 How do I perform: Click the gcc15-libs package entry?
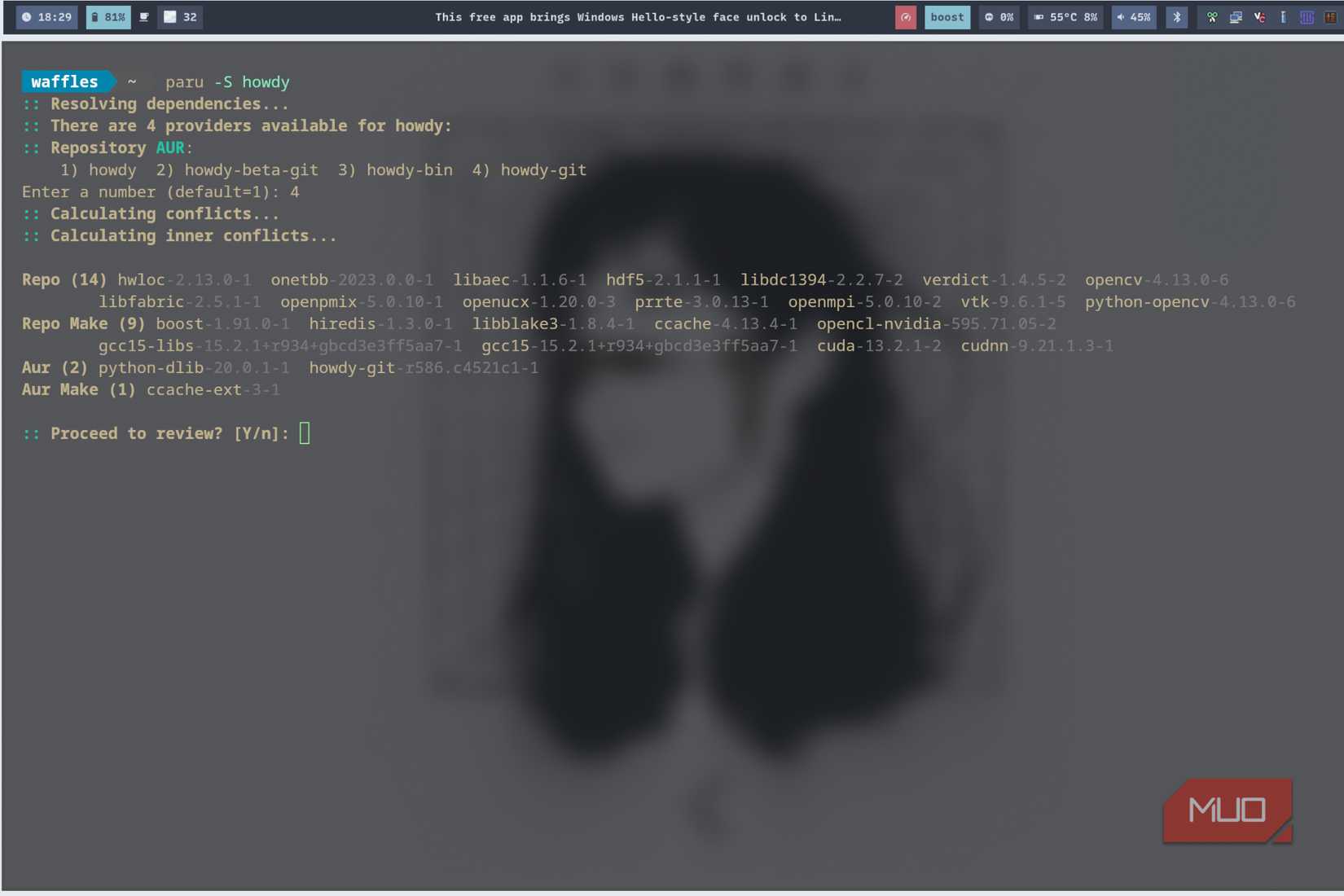(x=280, y=346)
